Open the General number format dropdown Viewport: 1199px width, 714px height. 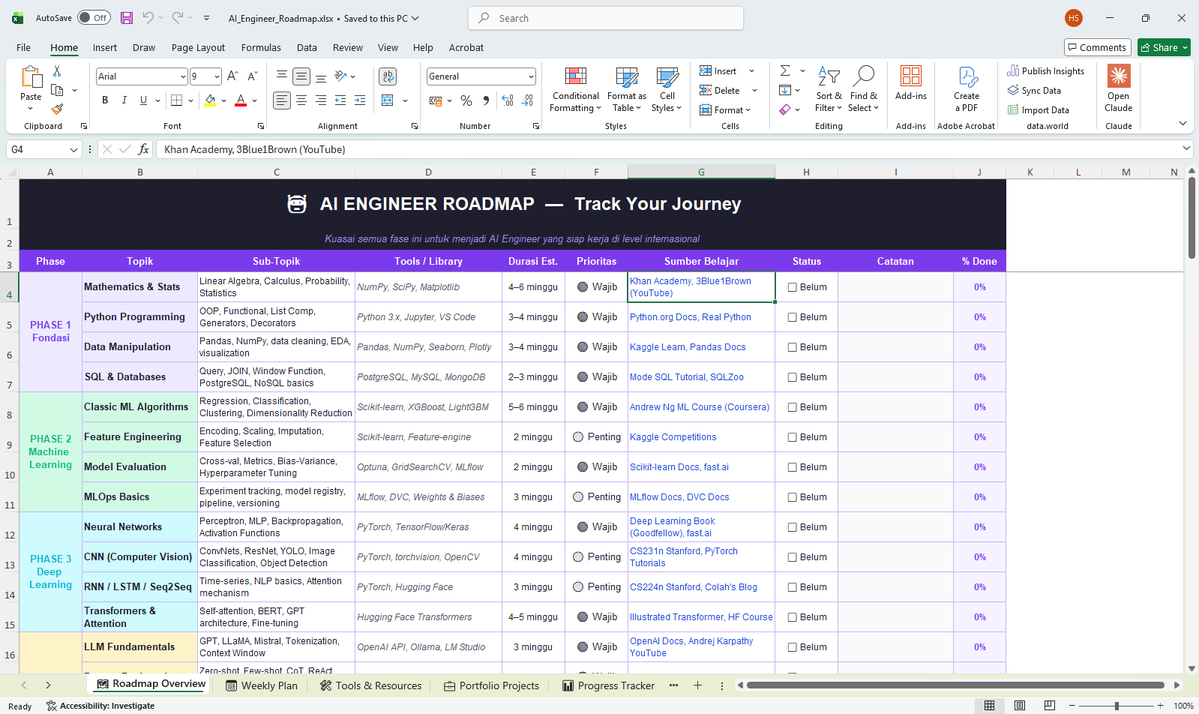[531, 76]
